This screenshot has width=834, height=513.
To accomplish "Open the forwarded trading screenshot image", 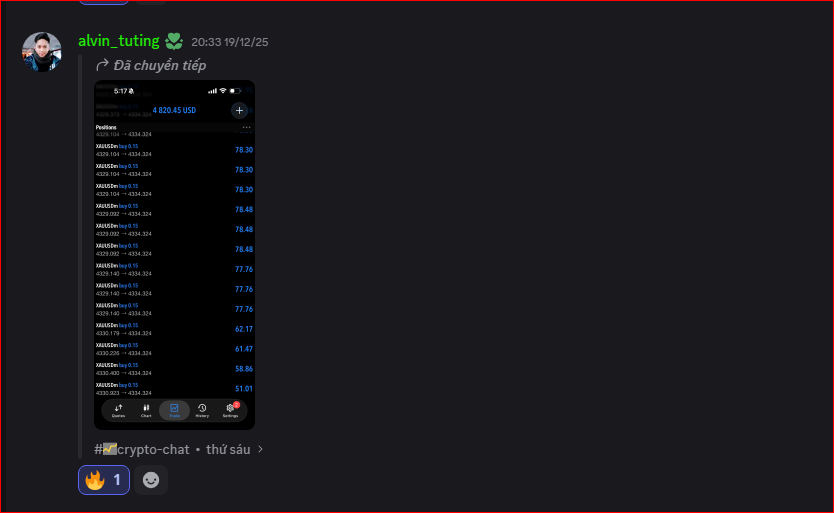I will click(x=174, y=255).
